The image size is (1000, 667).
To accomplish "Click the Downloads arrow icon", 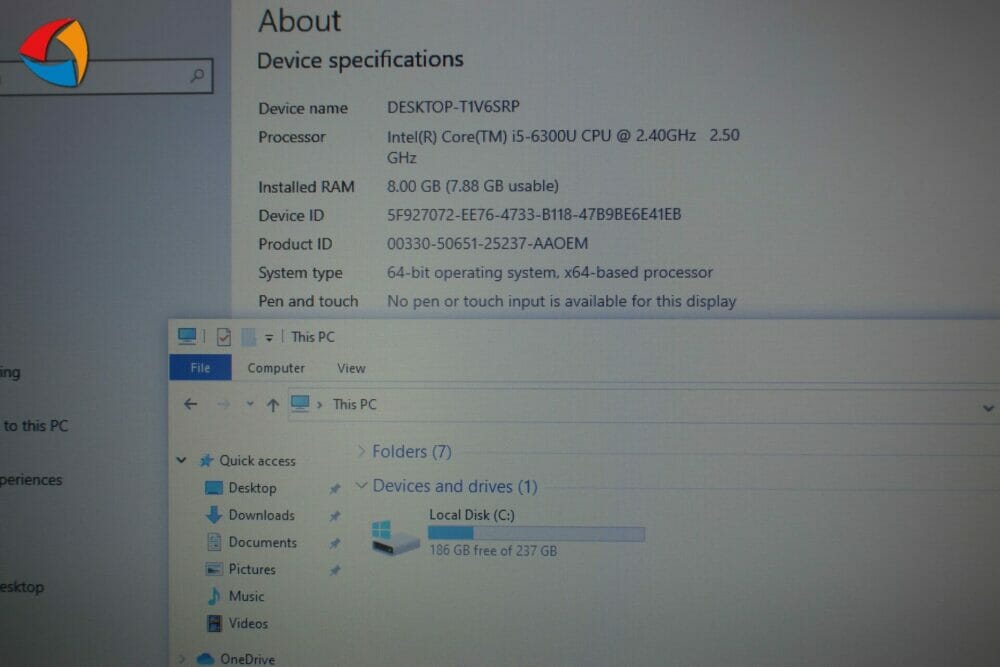I will pos(214,515).
